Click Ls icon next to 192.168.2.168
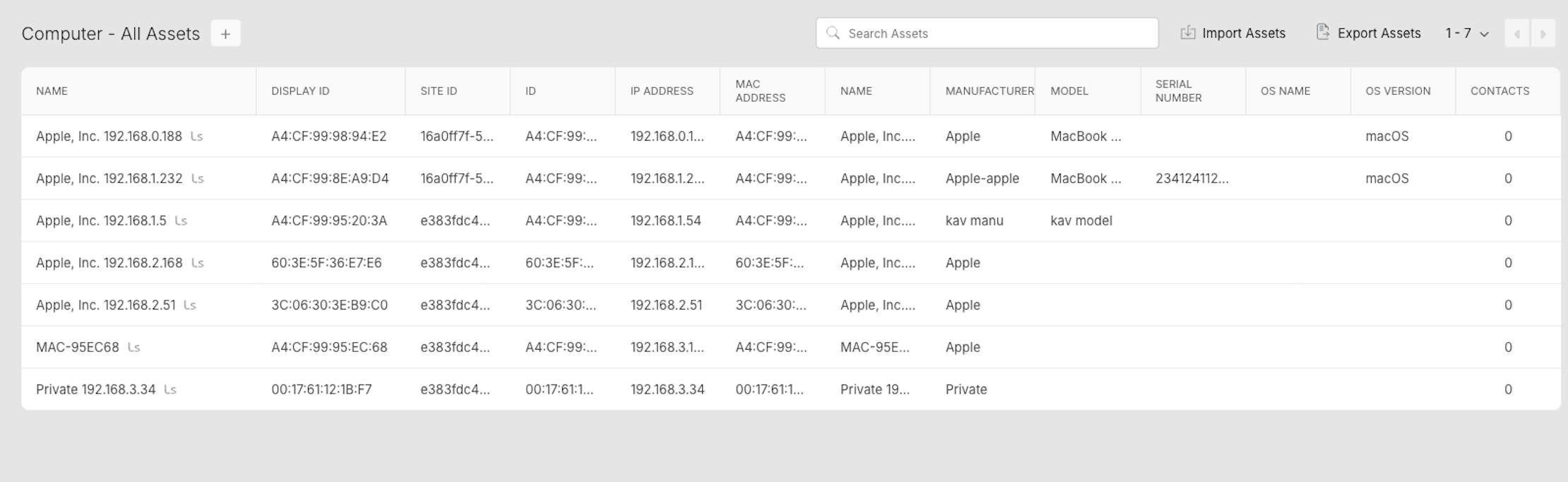This screenshot has height=482, width=1568. click(198, 263)
